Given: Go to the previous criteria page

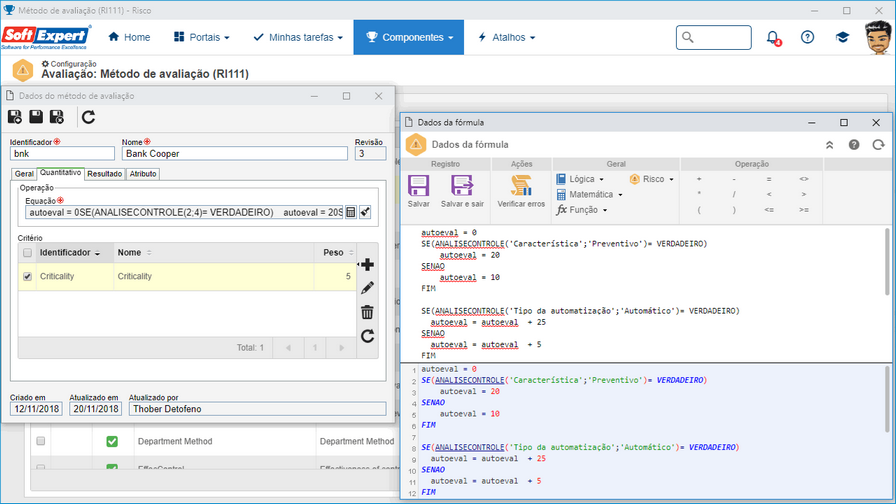Looking at the screenshot, I should point(288,347).
